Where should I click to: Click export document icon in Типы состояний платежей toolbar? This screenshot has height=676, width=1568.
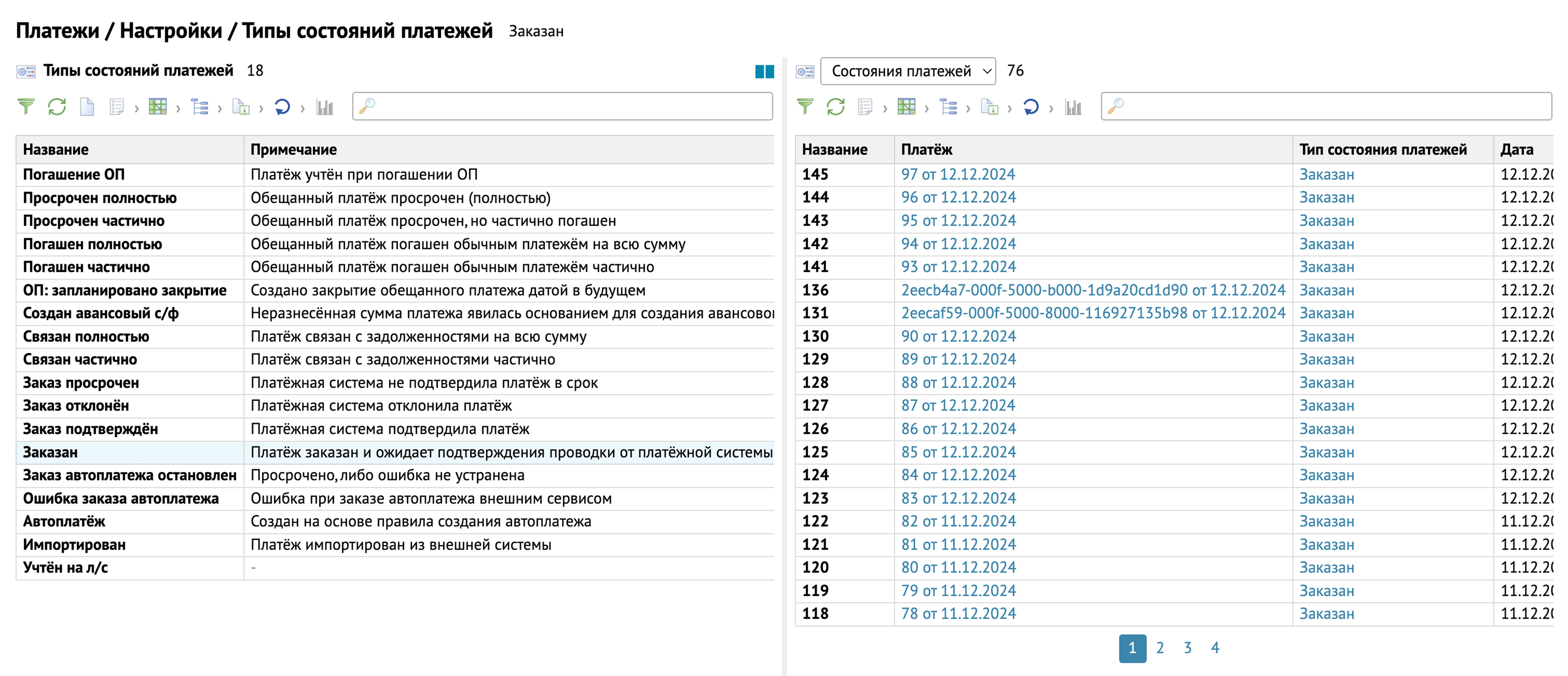(241, 107)
